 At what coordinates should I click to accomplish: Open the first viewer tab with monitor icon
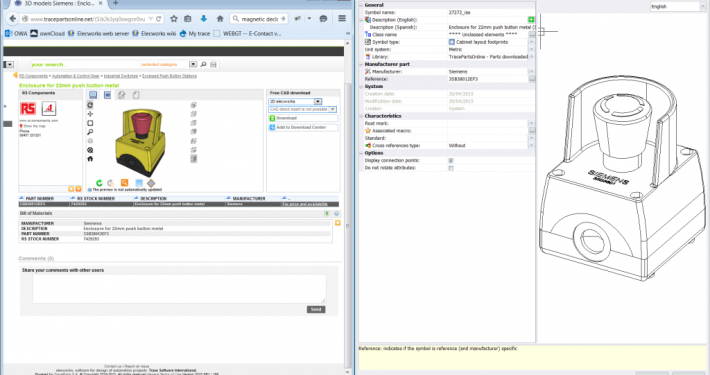click(x=93, y=95)
